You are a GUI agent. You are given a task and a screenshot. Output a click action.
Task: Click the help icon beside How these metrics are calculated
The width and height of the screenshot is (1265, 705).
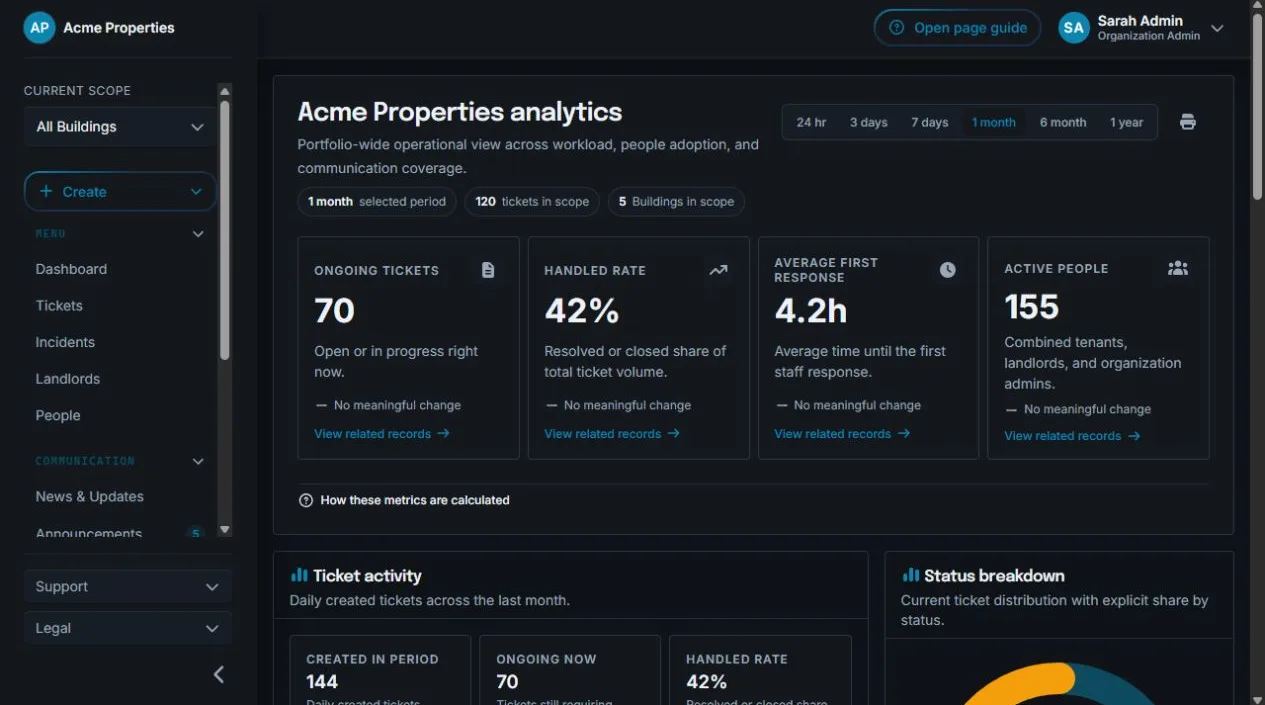click(x=306, y=500)
